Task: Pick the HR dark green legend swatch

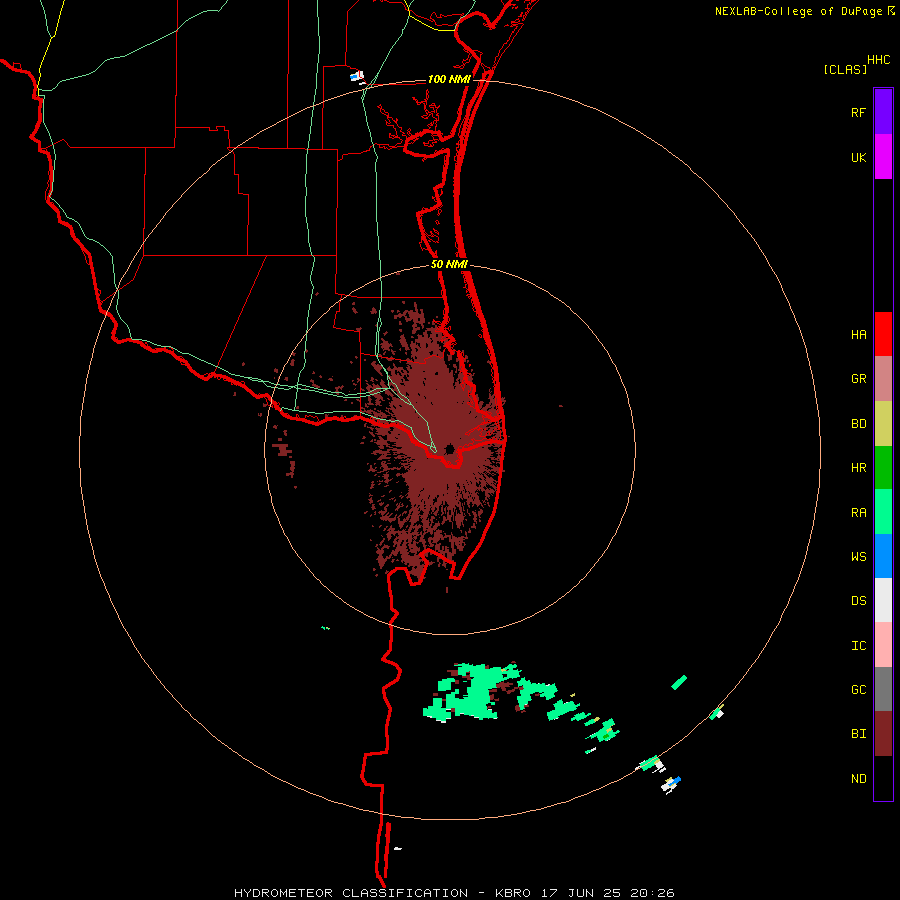Action: [x=883, y=468]
